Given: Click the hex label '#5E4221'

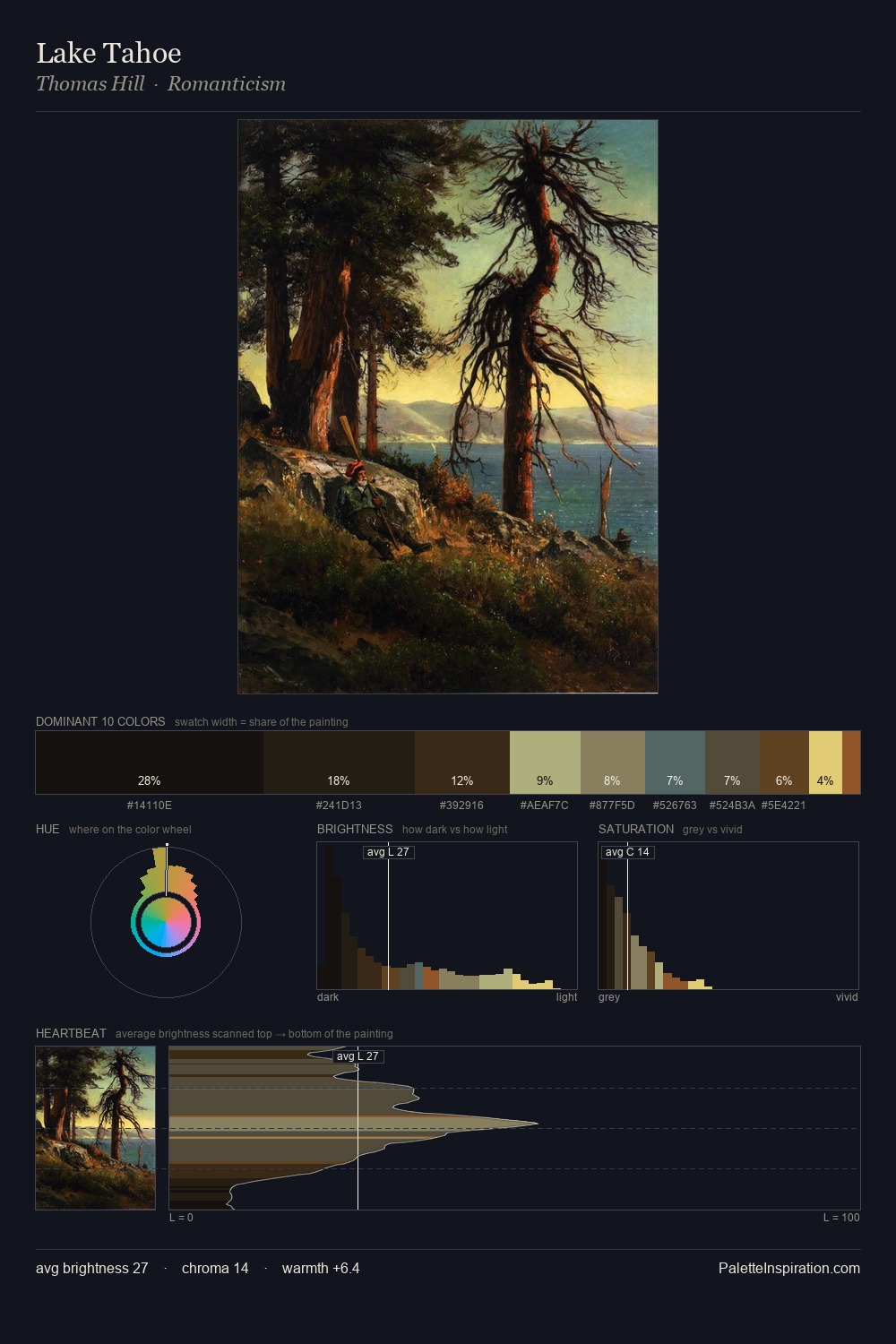Looking at the screenshot, I should click(x=783, y=806).
